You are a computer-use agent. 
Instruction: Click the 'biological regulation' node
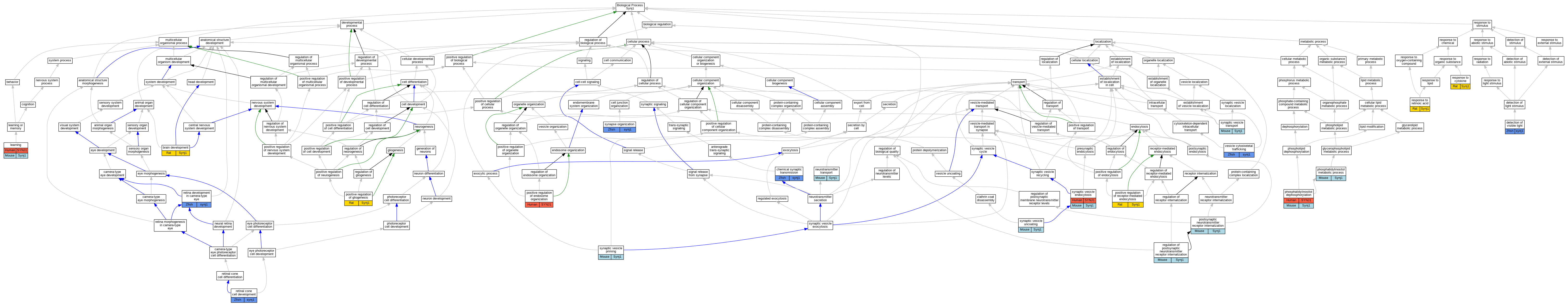pos(657,24)
